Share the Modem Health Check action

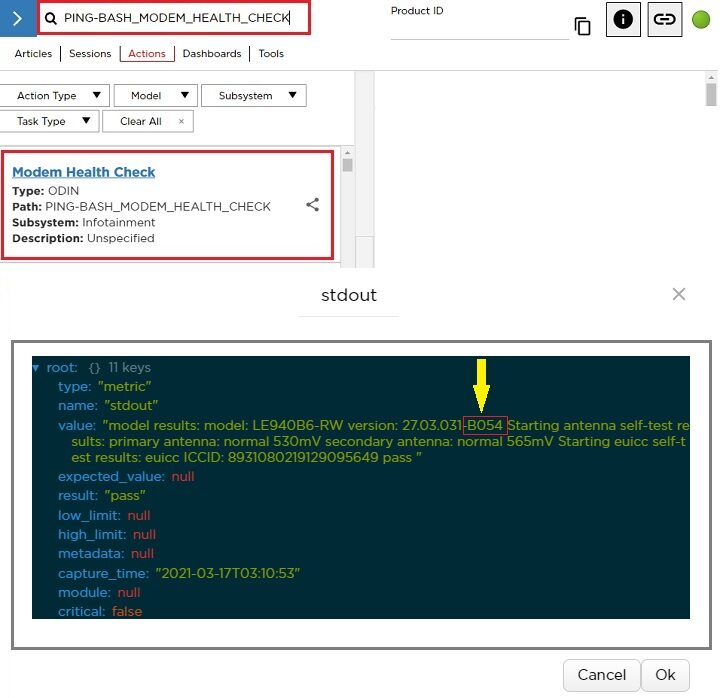click(x=312, y=205)
